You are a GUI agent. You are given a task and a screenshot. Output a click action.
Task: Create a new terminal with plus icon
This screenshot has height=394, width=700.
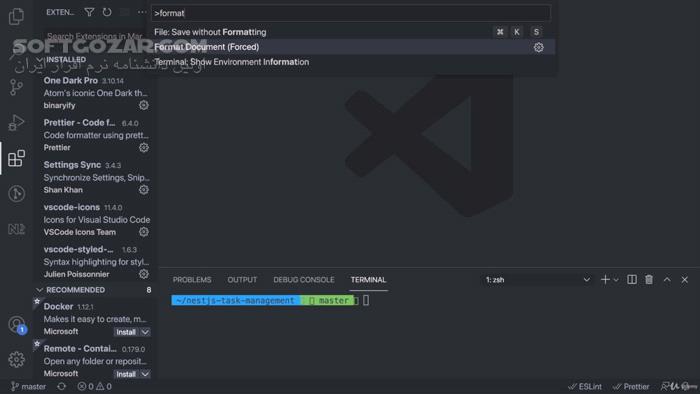click(x=605, y=280)
